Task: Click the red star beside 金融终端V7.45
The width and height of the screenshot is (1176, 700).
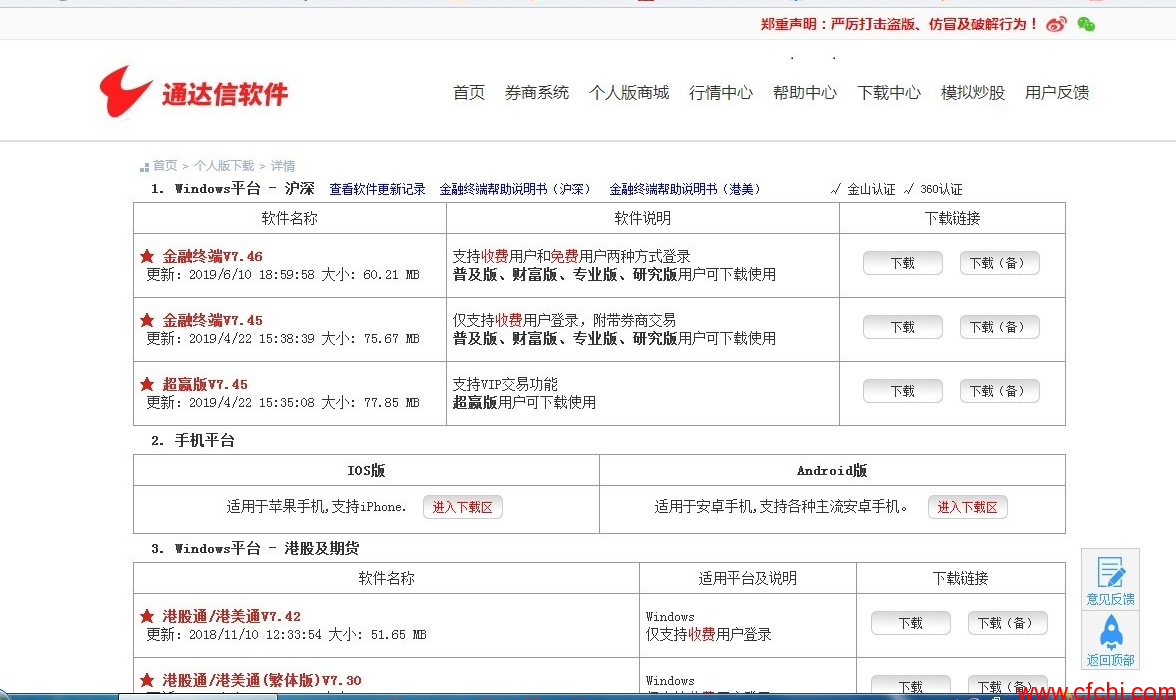Action: (x=147, y=320)
